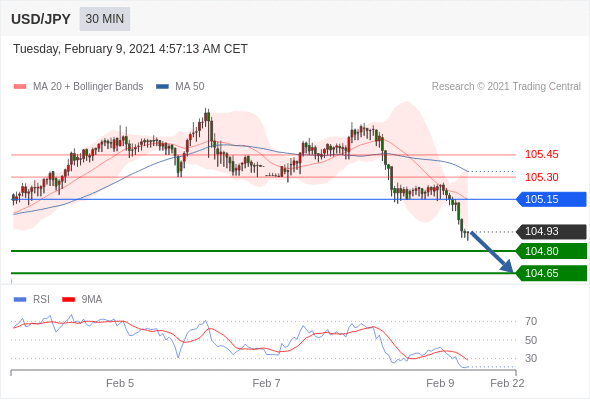Select the black 104.93 current price tag

click(x=551, y=231)
